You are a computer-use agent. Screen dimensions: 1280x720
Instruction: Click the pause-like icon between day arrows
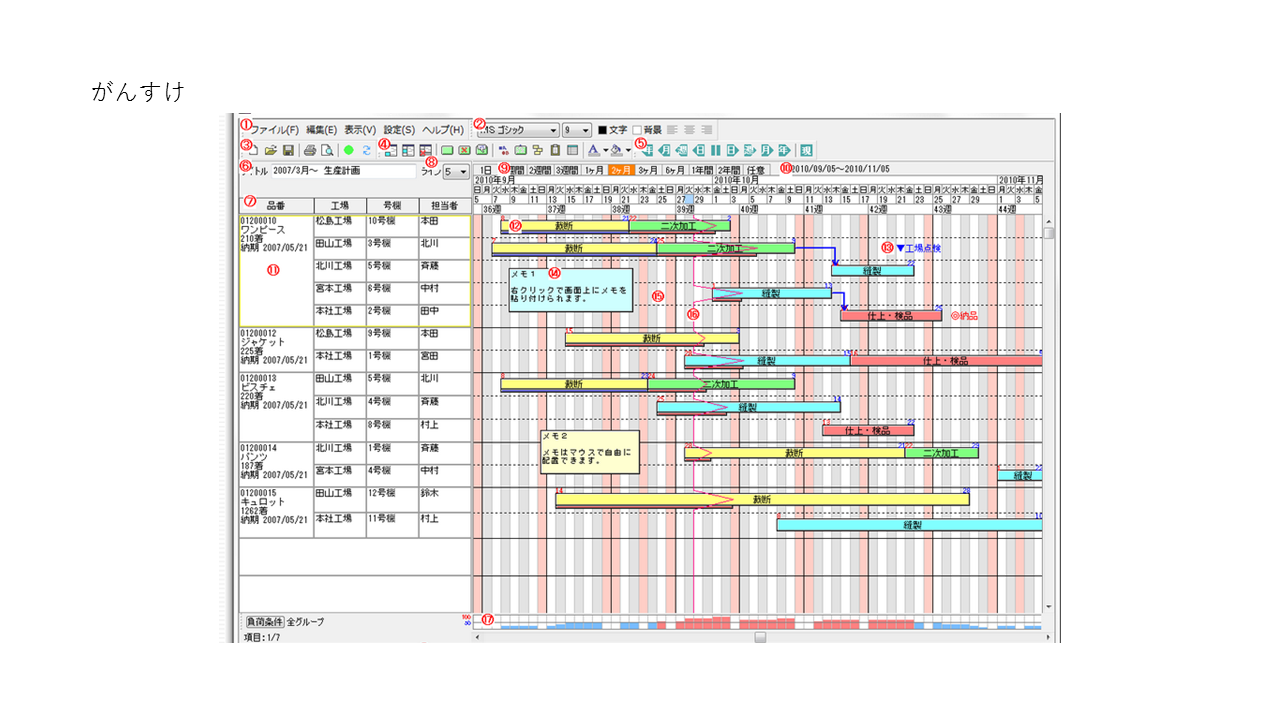715,150
